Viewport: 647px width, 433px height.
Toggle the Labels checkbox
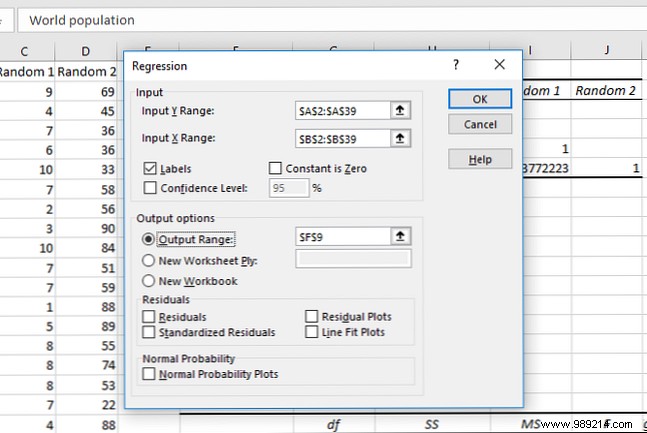click(150, 168)
